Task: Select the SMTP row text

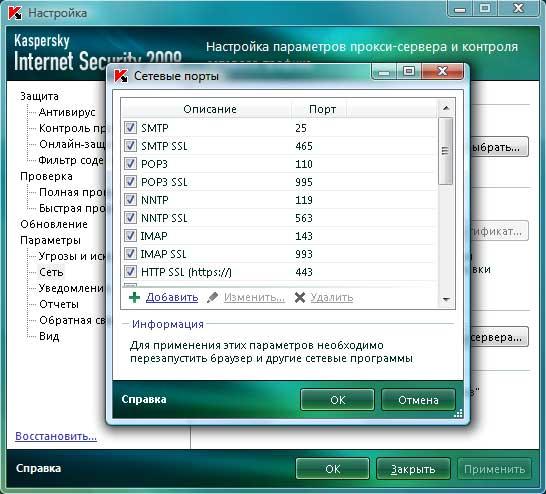Action: [x=155, y=128]
